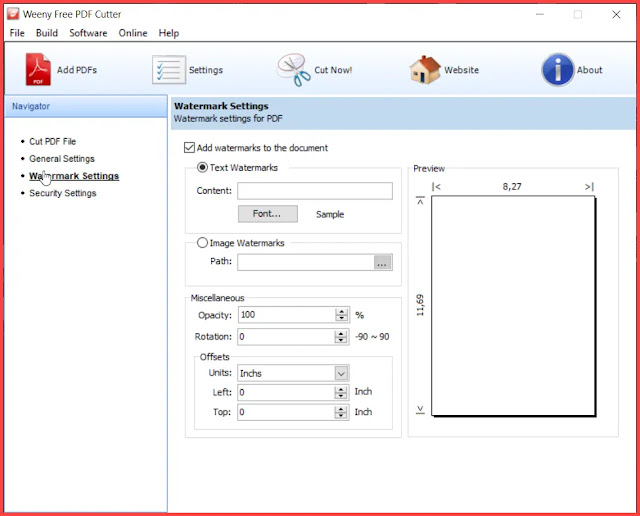Browse image path with the ... button
Image resolution: width=640 pixels, height=516 pixels.
(382, 262)
